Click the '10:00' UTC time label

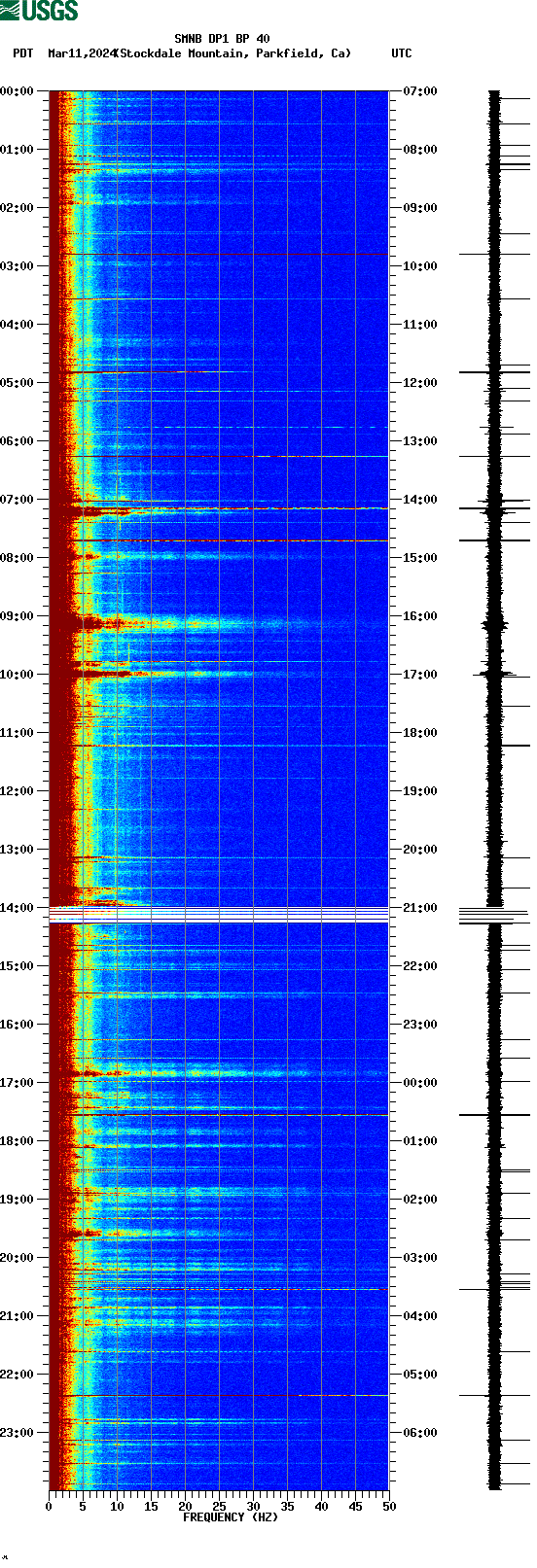[x=420, y=266]
